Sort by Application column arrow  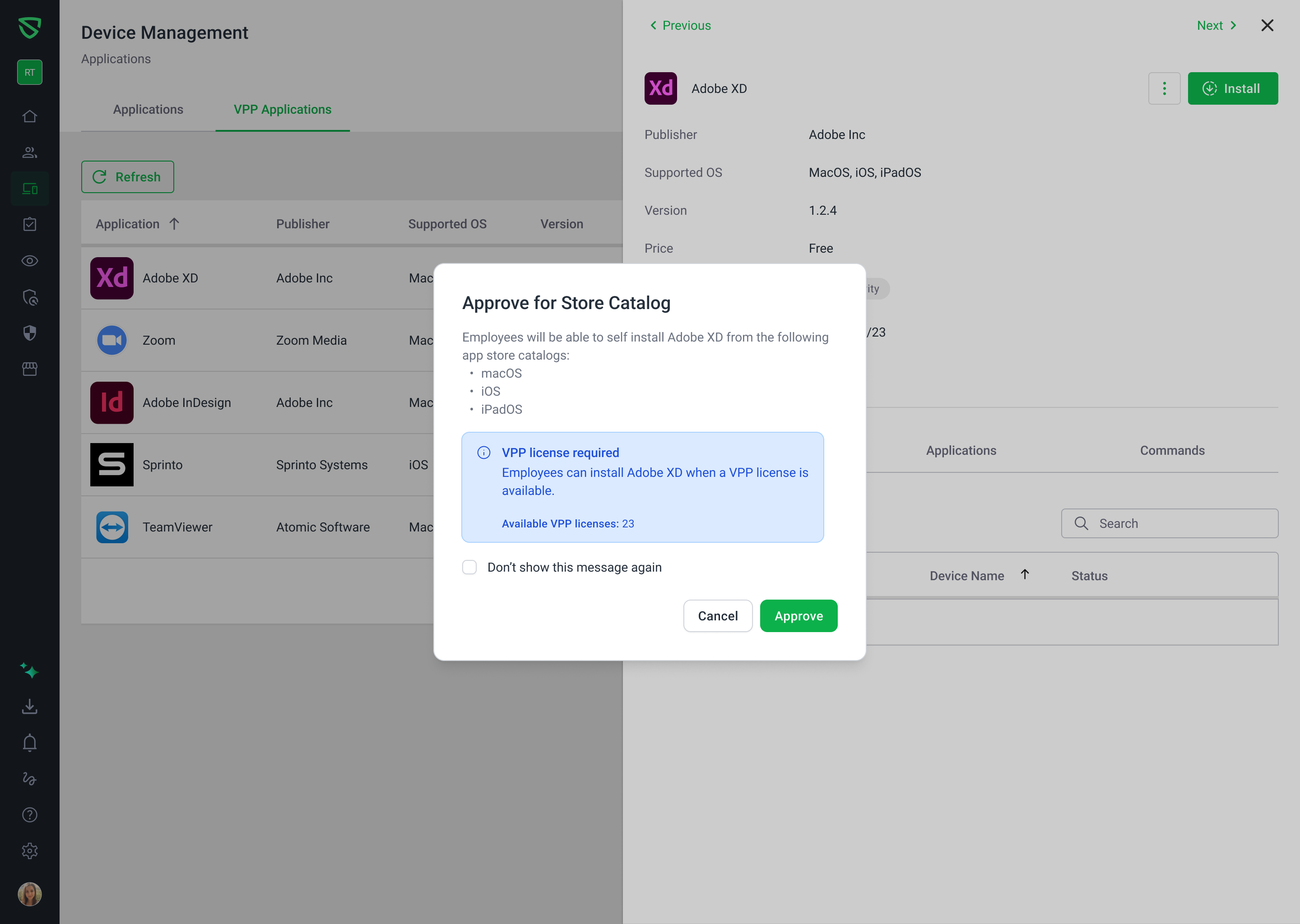pos(174,224)
